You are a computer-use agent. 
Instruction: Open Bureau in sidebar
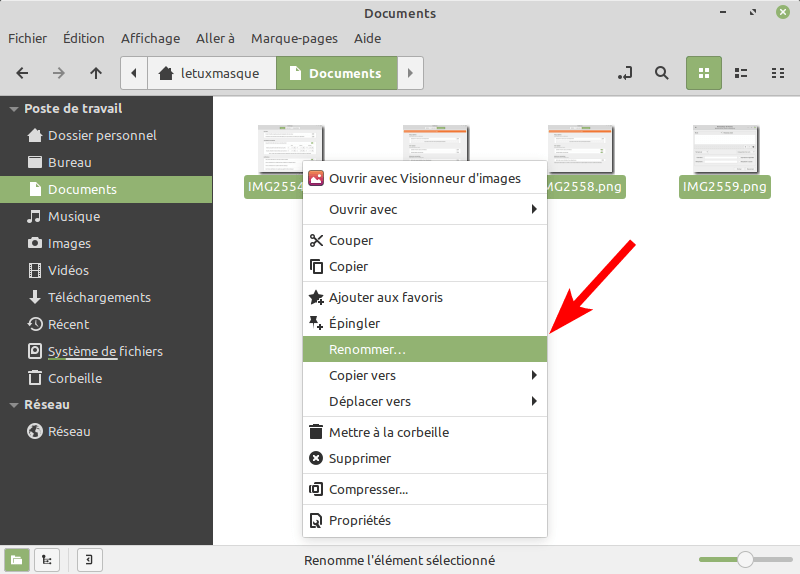[x=106, y=163]
